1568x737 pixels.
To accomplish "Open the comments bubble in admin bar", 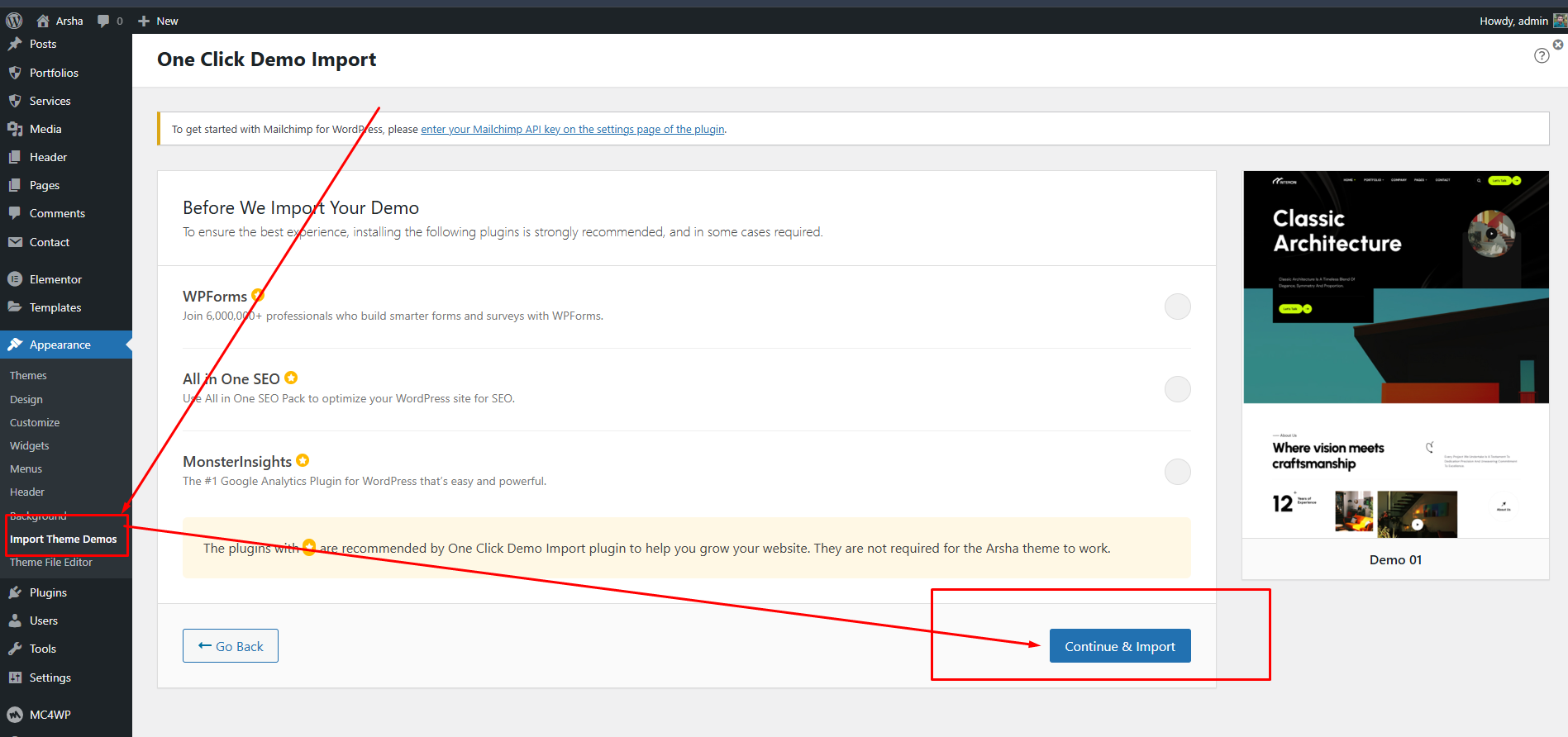I will (103, 21).
